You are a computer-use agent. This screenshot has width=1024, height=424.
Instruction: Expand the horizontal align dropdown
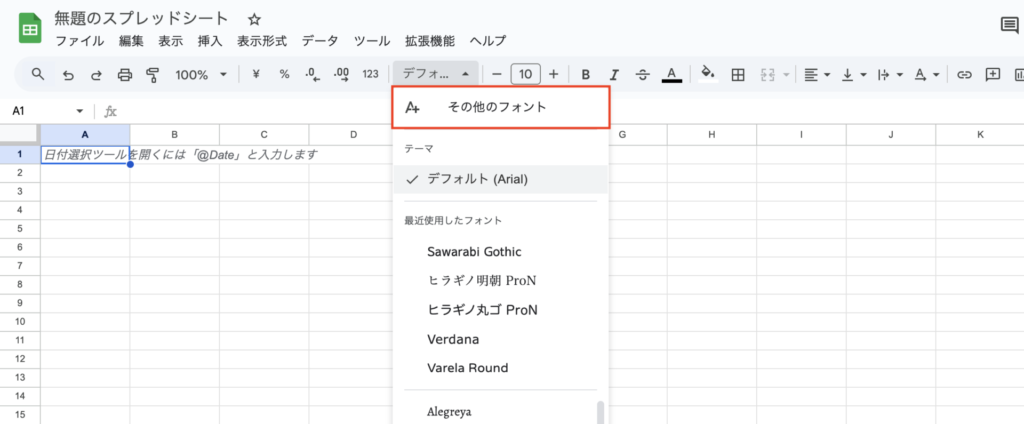pyautogui.click(x=816, y=74)
